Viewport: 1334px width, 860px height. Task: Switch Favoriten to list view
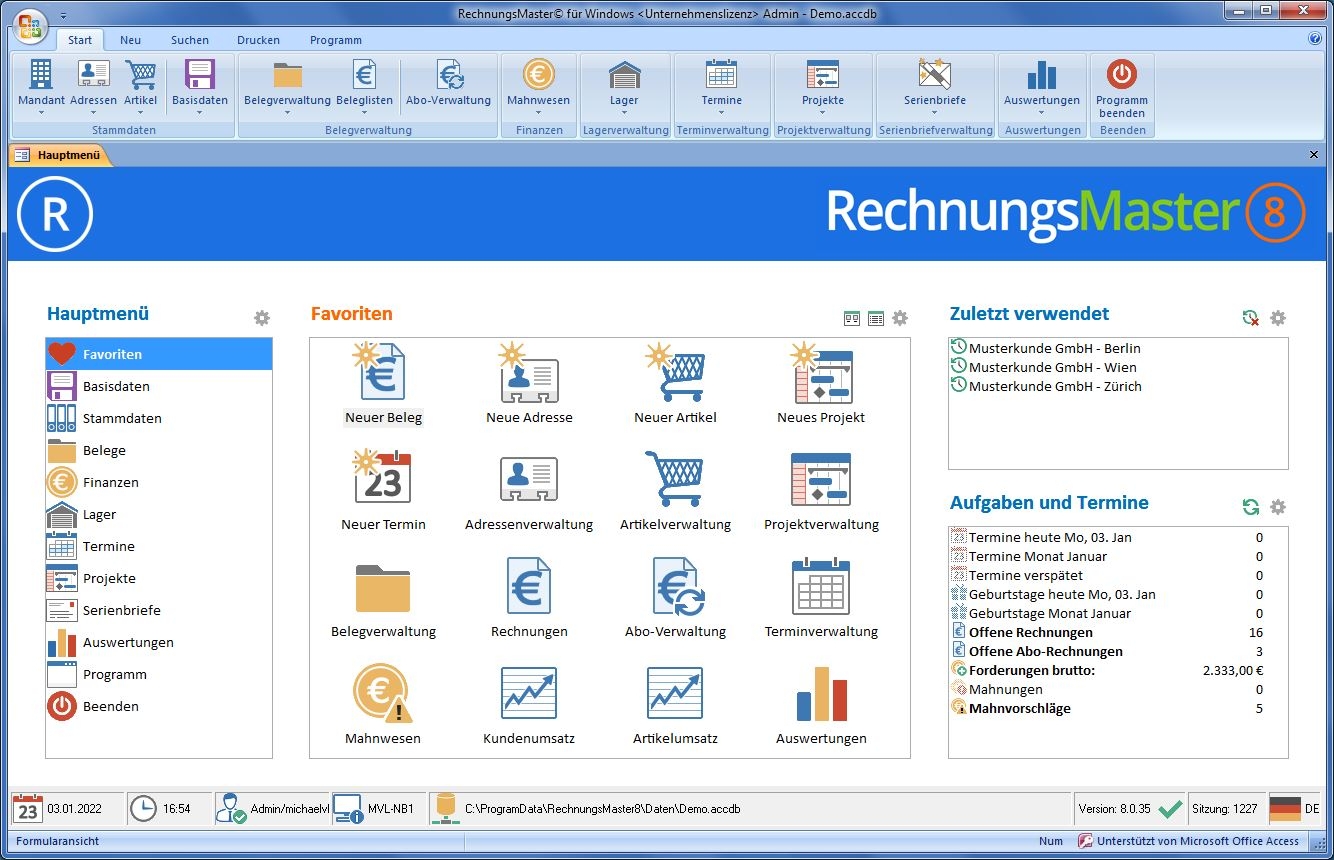coord(876,318)
